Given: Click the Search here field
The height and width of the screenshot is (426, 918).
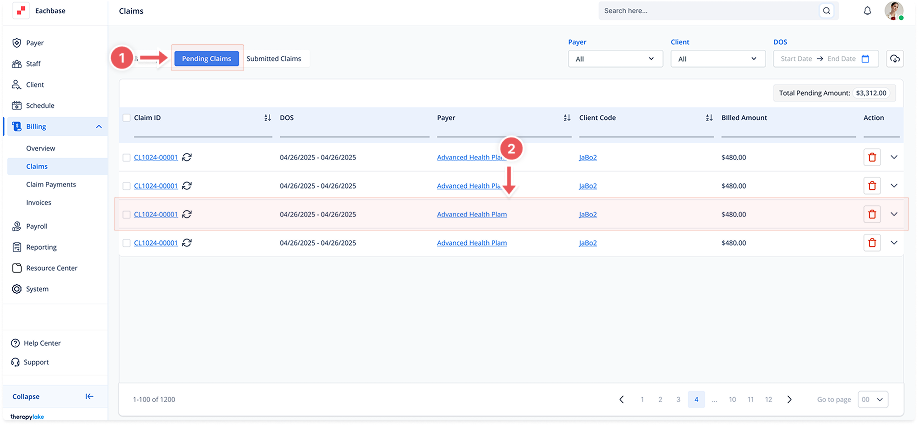Looking at the screenshot, I should tap(708, 11).
